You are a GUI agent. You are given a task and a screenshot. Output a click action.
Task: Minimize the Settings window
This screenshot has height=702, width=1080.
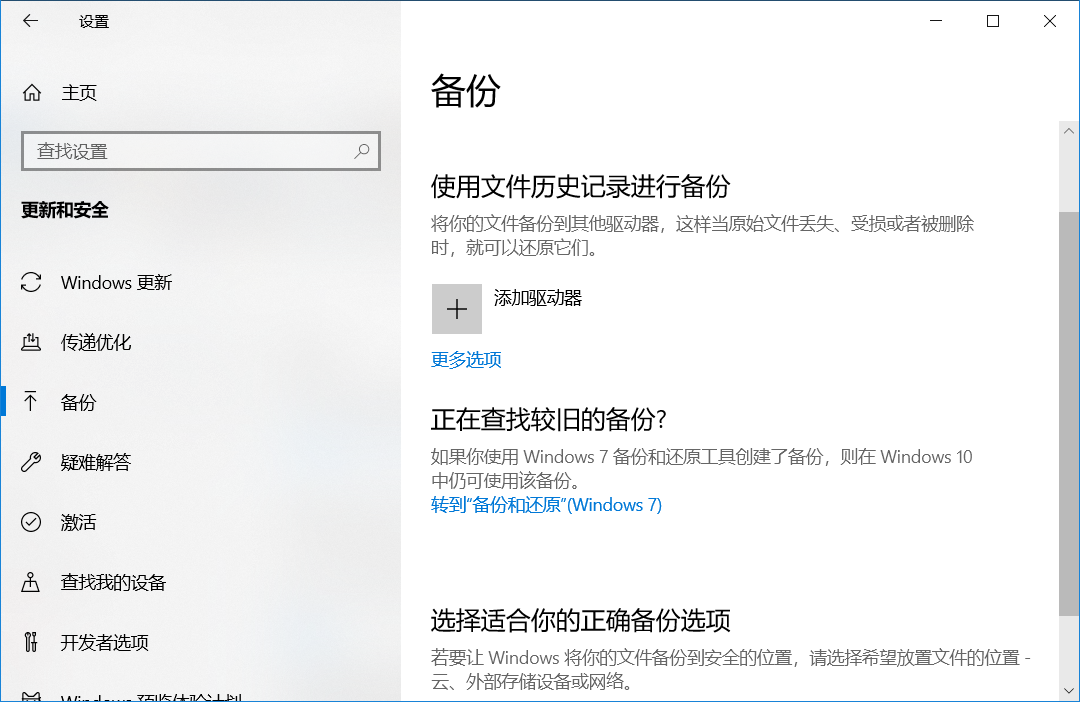[936, 21]
